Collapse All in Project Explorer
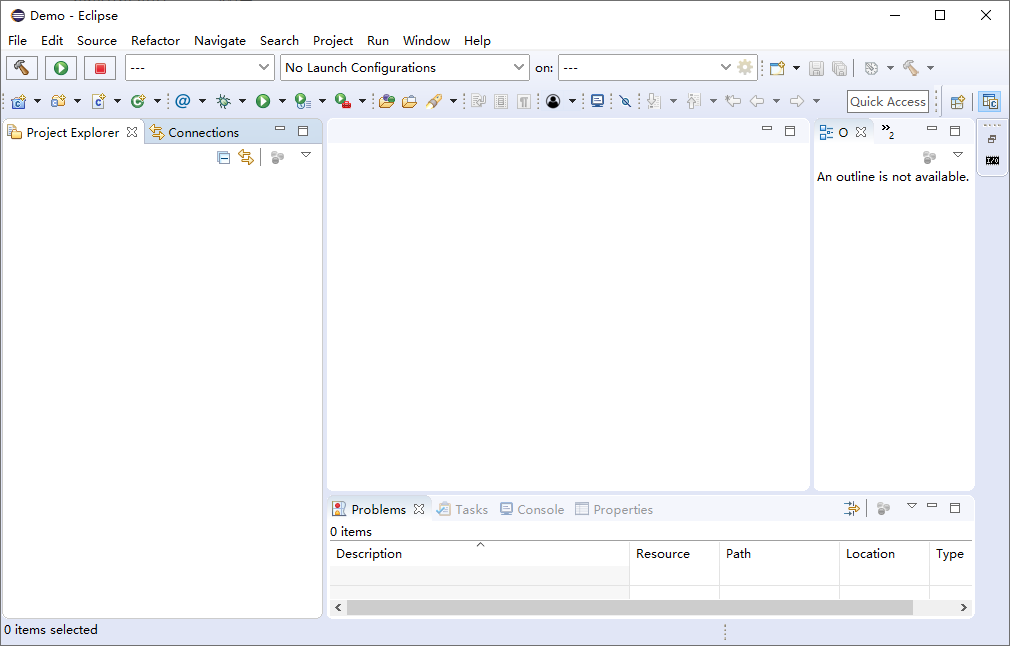Image resolution: width=1010 pixels, height=646 pixels. coord(223,156)
